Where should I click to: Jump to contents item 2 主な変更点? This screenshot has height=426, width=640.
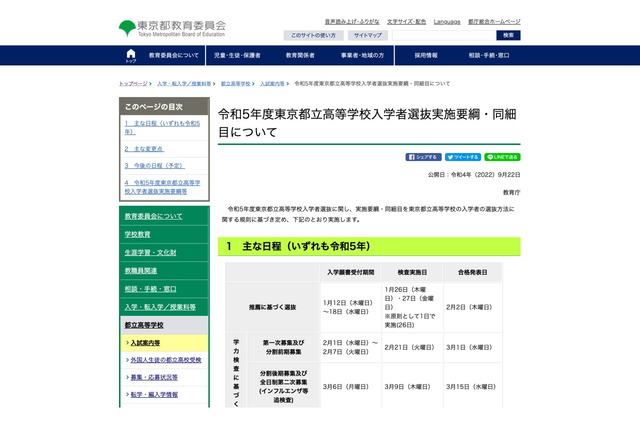144,149
